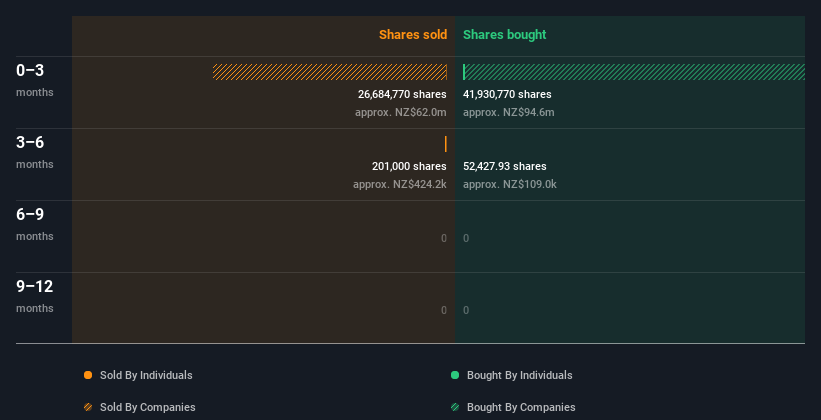Click the 9–12 months shares sold zero
The height and width of the screenshot is (420, 821).
[x=444, y=310]
